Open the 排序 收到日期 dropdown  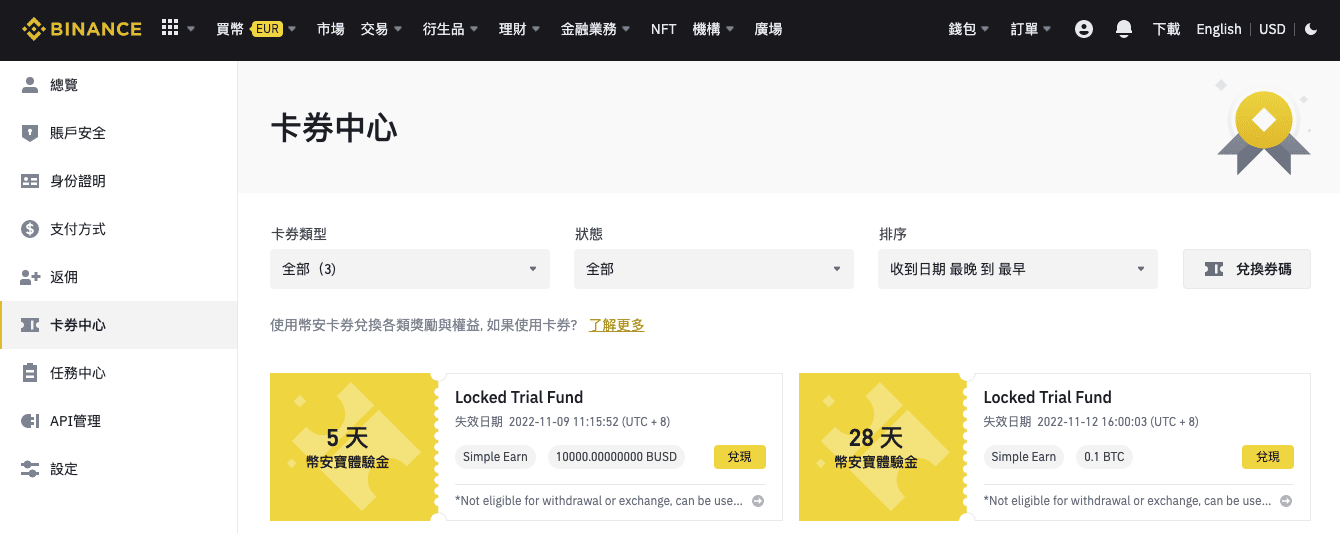(x=1018, y=269)
